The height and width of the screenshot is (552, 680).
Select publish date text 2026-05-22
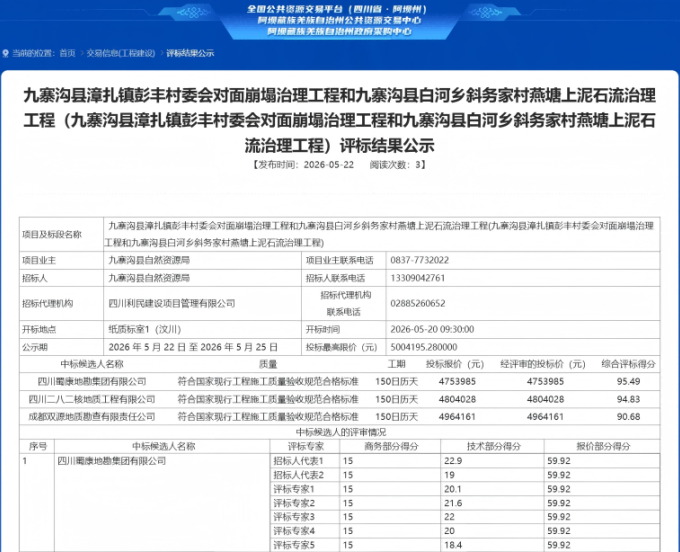pyautogui.click(x=329, y=165)
